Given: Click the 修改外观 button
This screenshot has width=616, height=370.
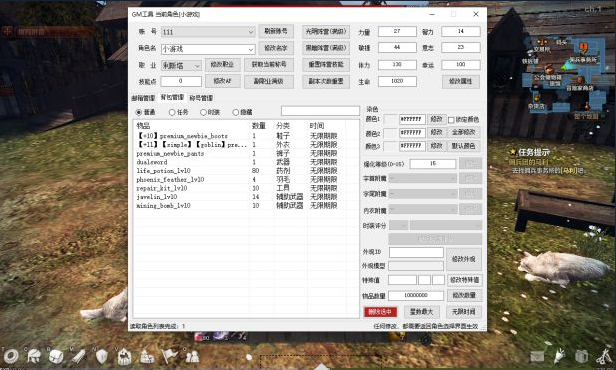Looking at the screenshot, I should (x=464, y=259).
